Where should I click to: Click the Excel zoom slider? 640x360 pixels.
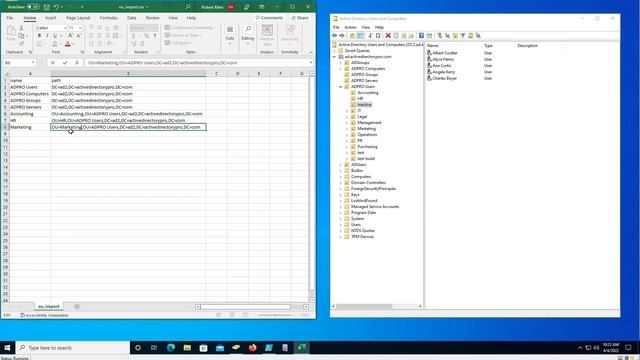[276, 315]
